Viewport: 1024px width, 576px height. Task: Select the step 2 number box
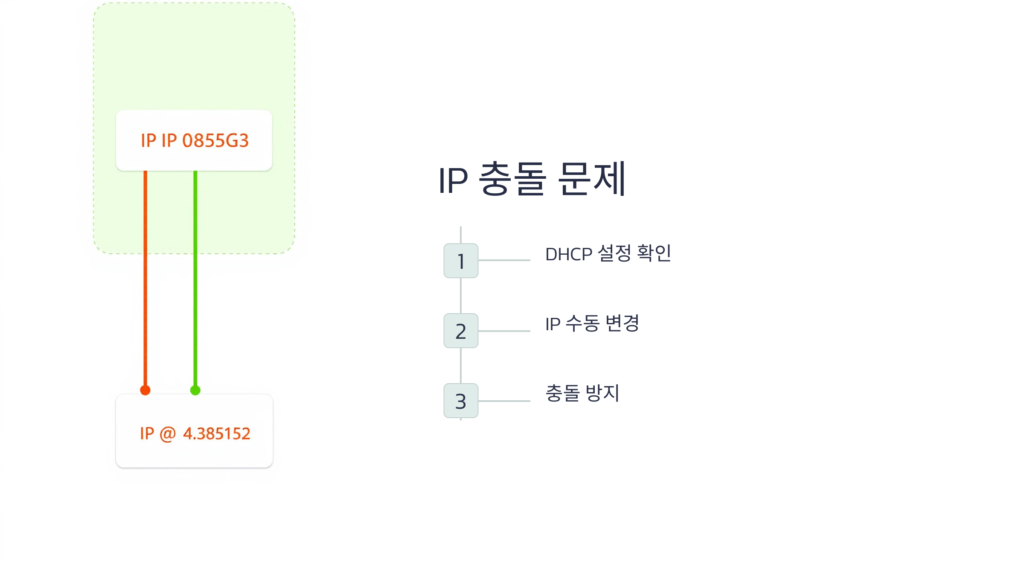coord(461,331)
